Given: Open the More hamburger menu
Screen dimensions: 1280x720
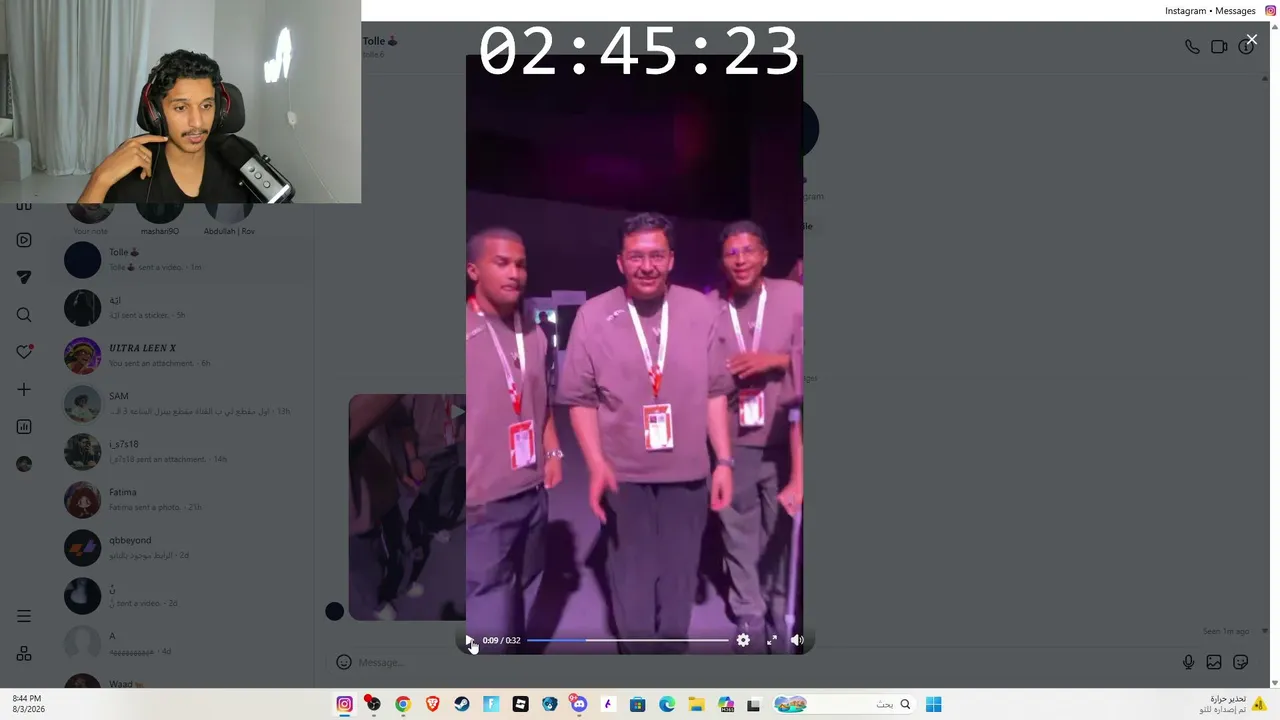Looking at the screenshot, I should point(24,616).
